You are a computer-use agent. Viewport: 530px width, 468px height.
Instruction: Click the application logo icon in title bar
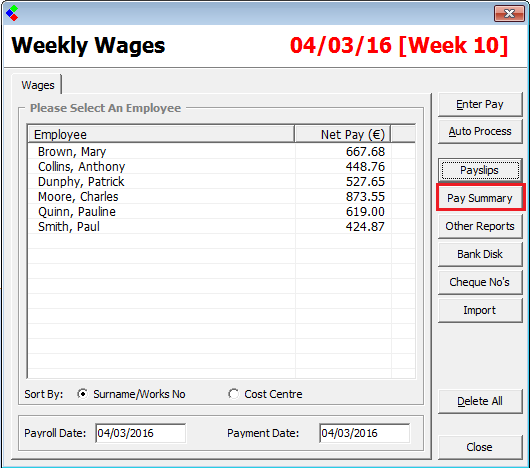point(12,13)
